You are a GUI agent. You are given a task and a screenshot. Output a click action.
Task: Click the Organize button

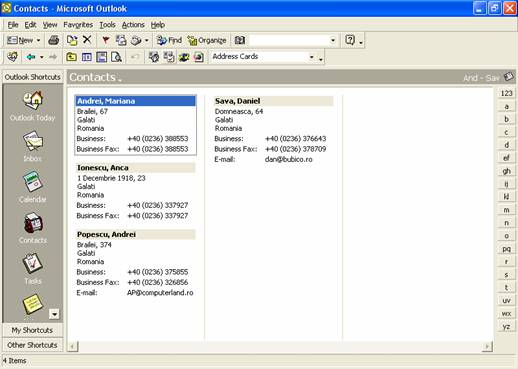207,40
